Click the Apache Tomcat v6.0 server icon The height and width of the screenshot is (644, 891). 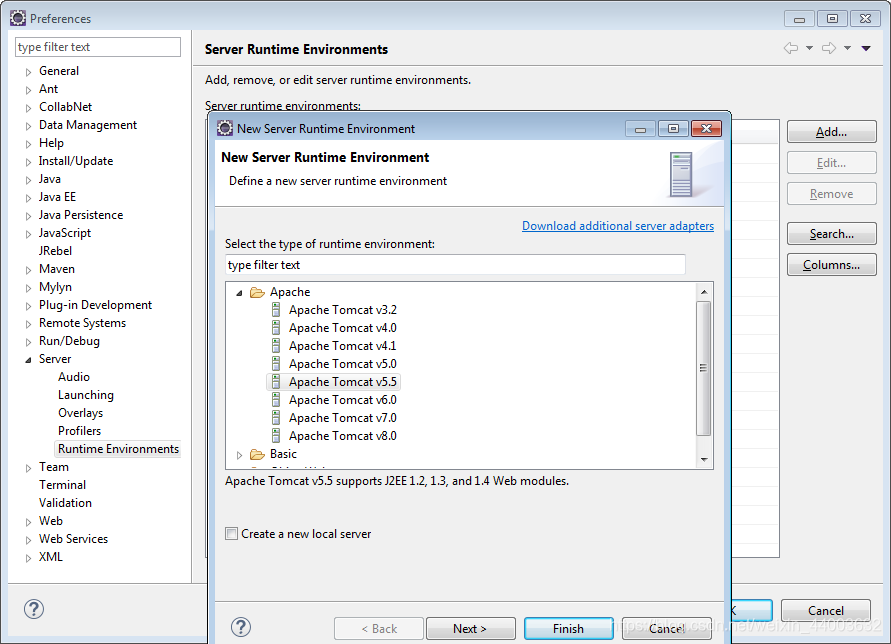(276, 400)
